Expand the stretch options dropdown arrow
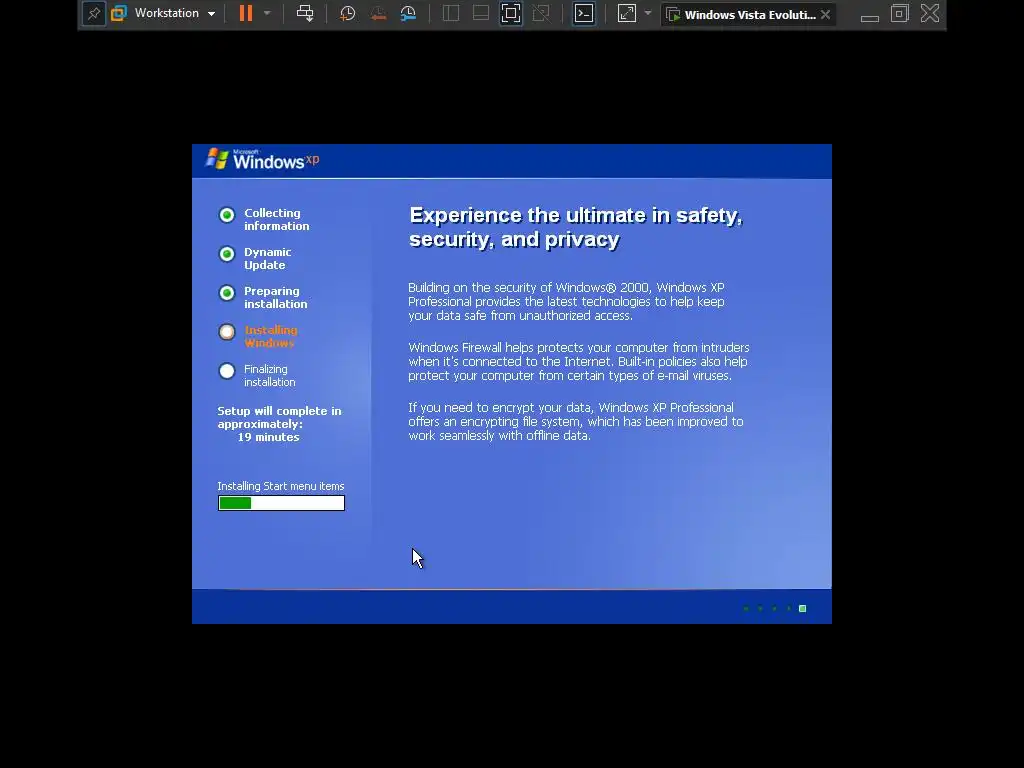The height and width of the screenshot is (768, 1024). point(647,14)
